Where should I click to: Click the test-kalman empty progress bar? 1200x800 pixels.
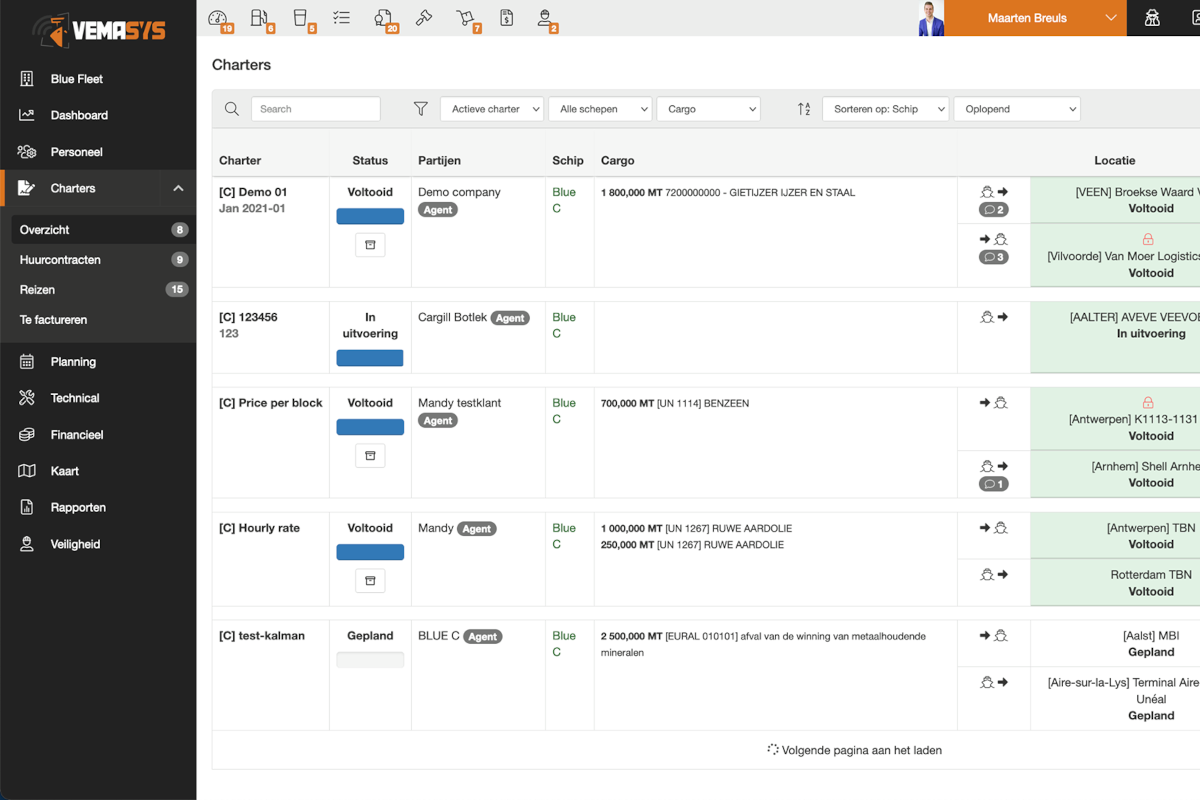coord(370,660)
